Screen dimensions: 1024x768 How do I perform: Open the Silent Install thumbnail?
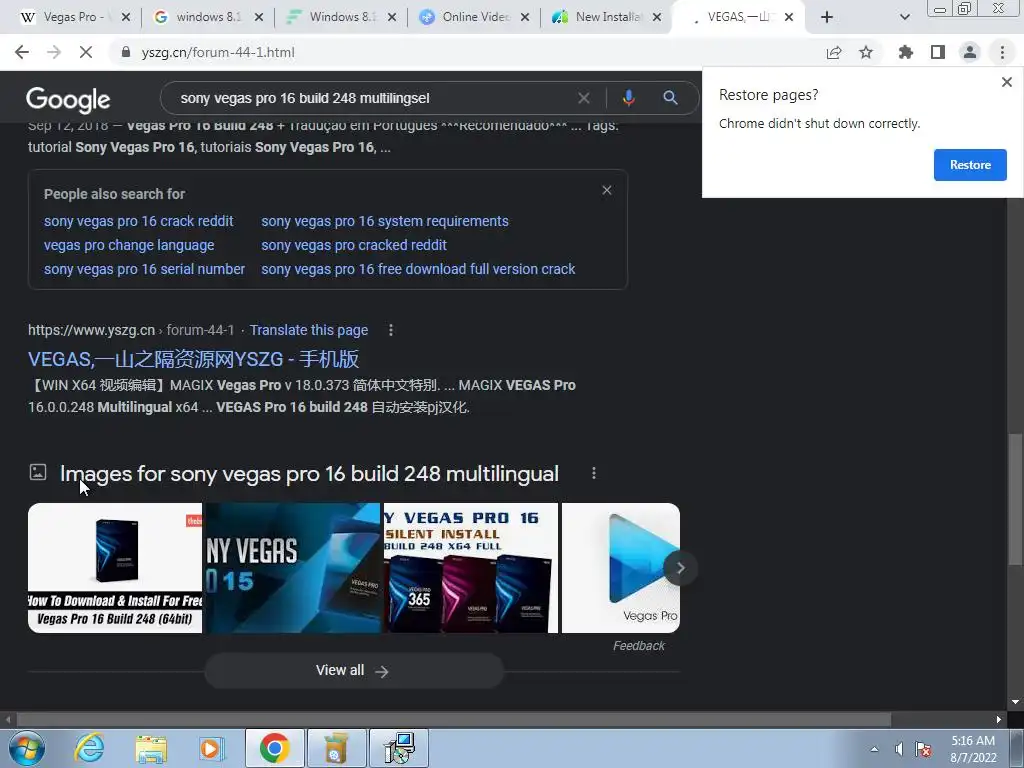coord(471,568)
